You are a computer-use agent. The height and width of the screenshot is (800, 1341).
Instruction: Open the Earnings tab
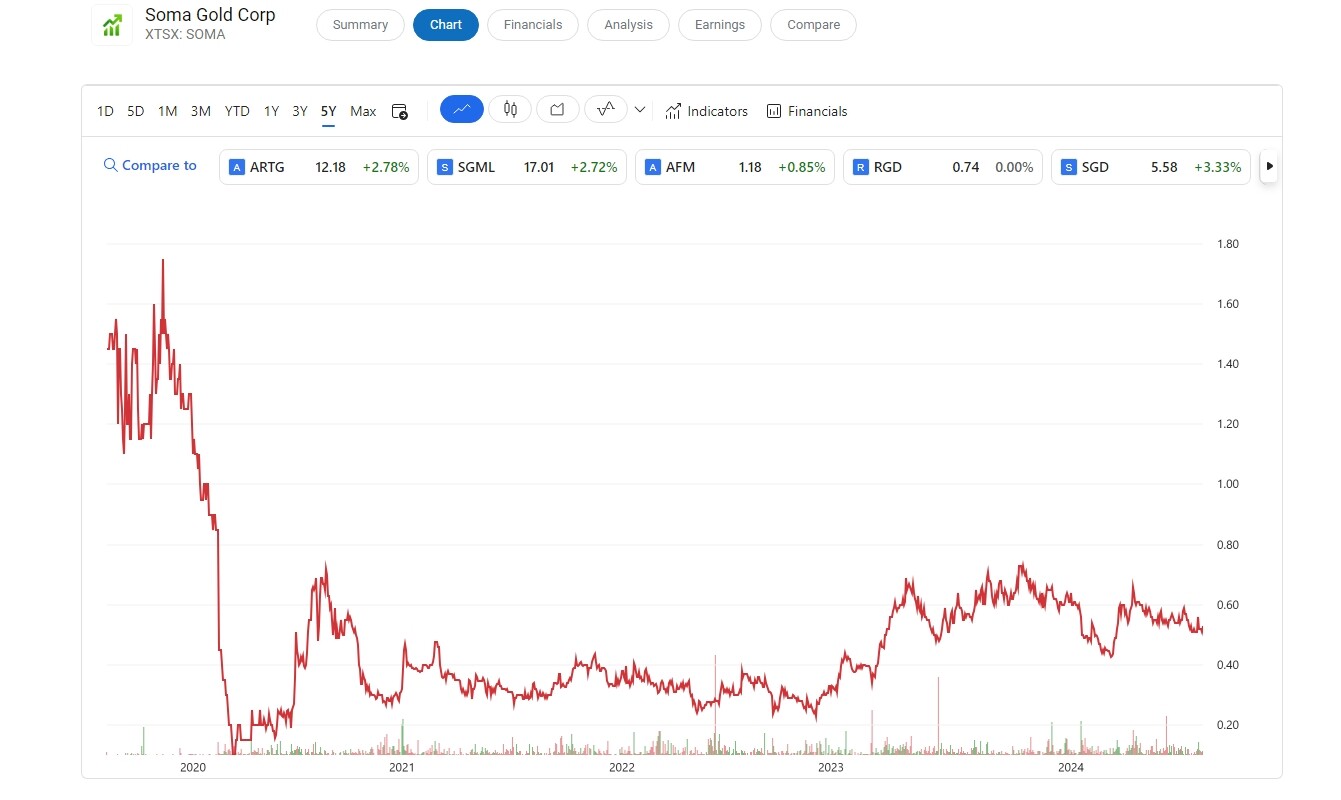point(720,25)
